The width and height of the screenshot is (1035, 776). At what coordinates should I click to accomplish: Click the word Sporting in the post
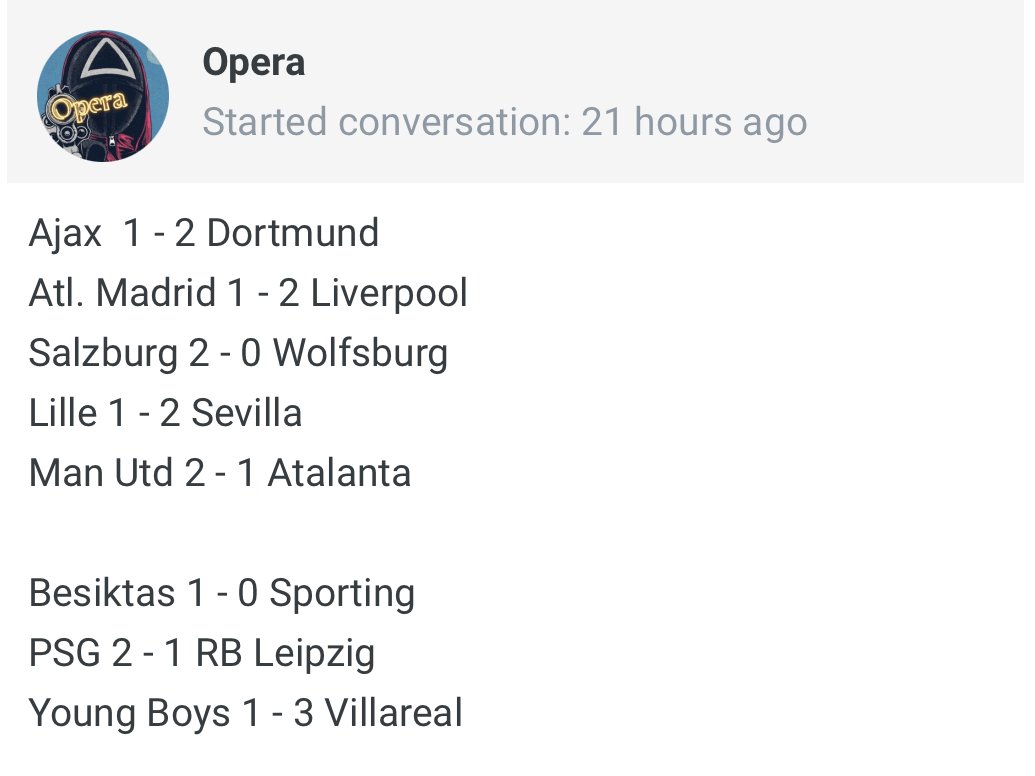[x=342, y=594]
